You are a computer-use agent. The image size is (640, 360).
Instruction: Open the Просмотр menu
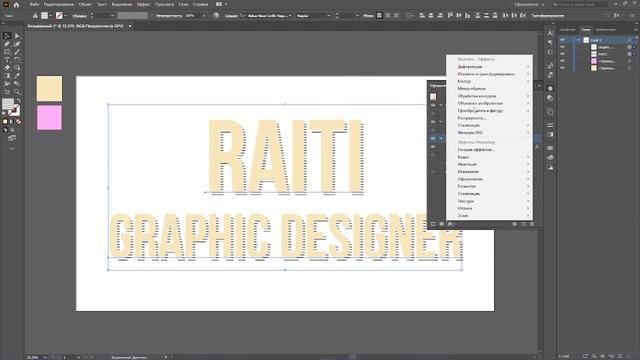pos(164,4)
